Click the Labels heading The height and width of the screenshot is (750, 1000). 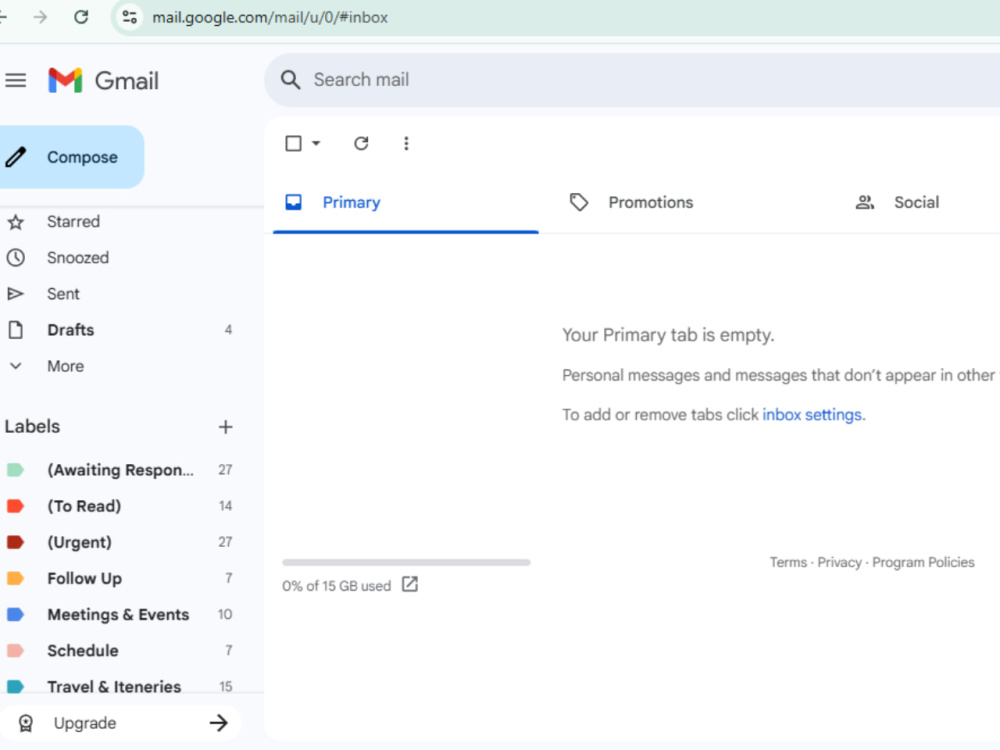pyautogui.click(x=33, y=427)
